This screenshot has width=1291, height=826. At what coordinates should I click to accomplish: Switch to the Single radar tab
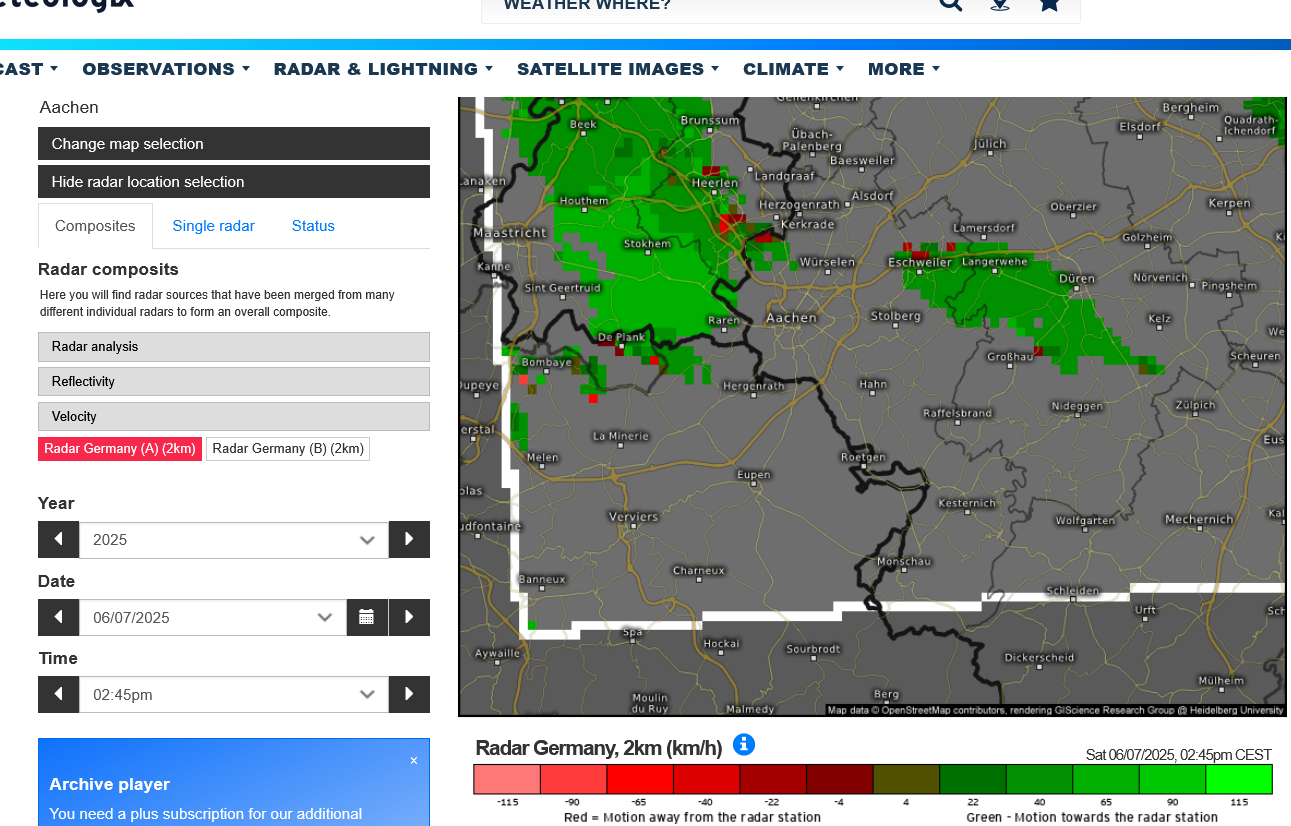pos(213,226)
